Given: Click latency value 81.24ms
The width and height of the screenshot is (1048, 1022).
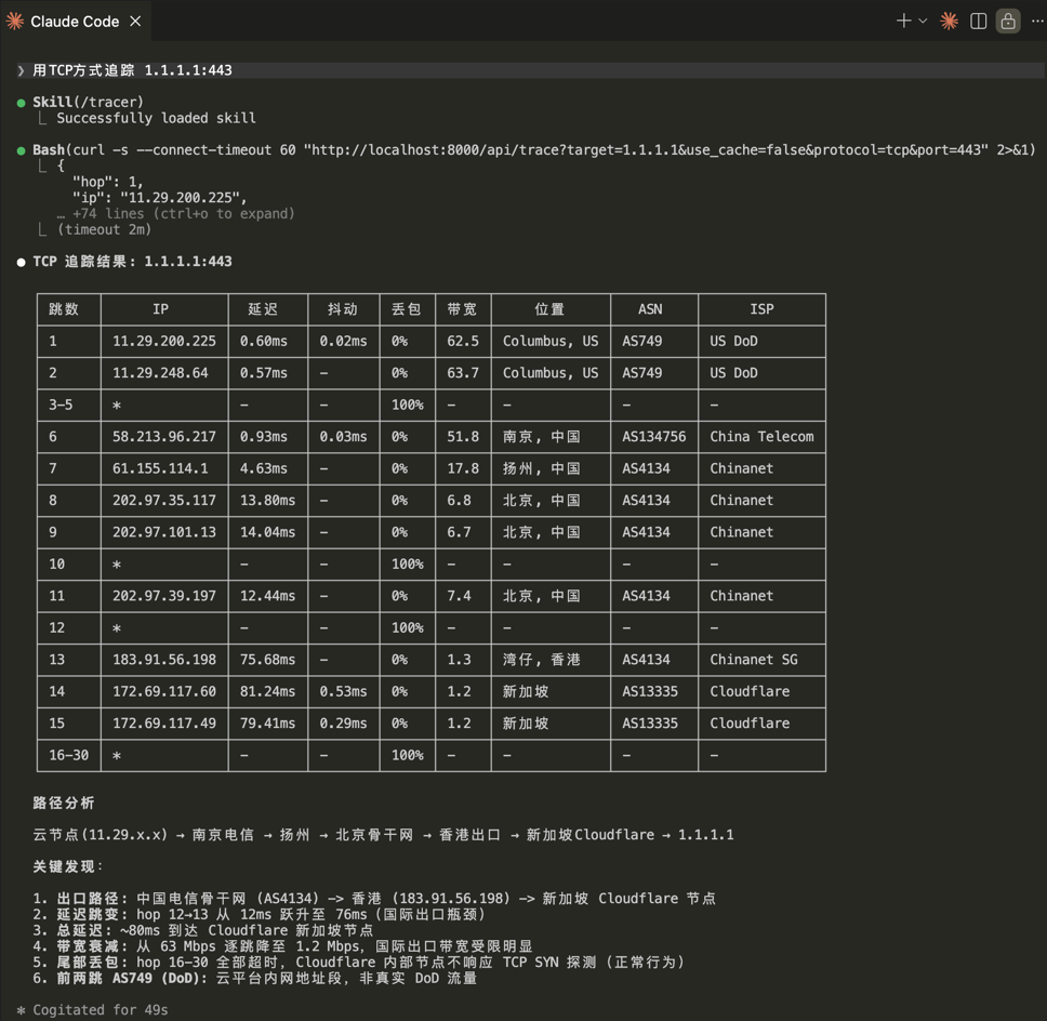Looking at the screenshot, I should [x=268, y=692].
